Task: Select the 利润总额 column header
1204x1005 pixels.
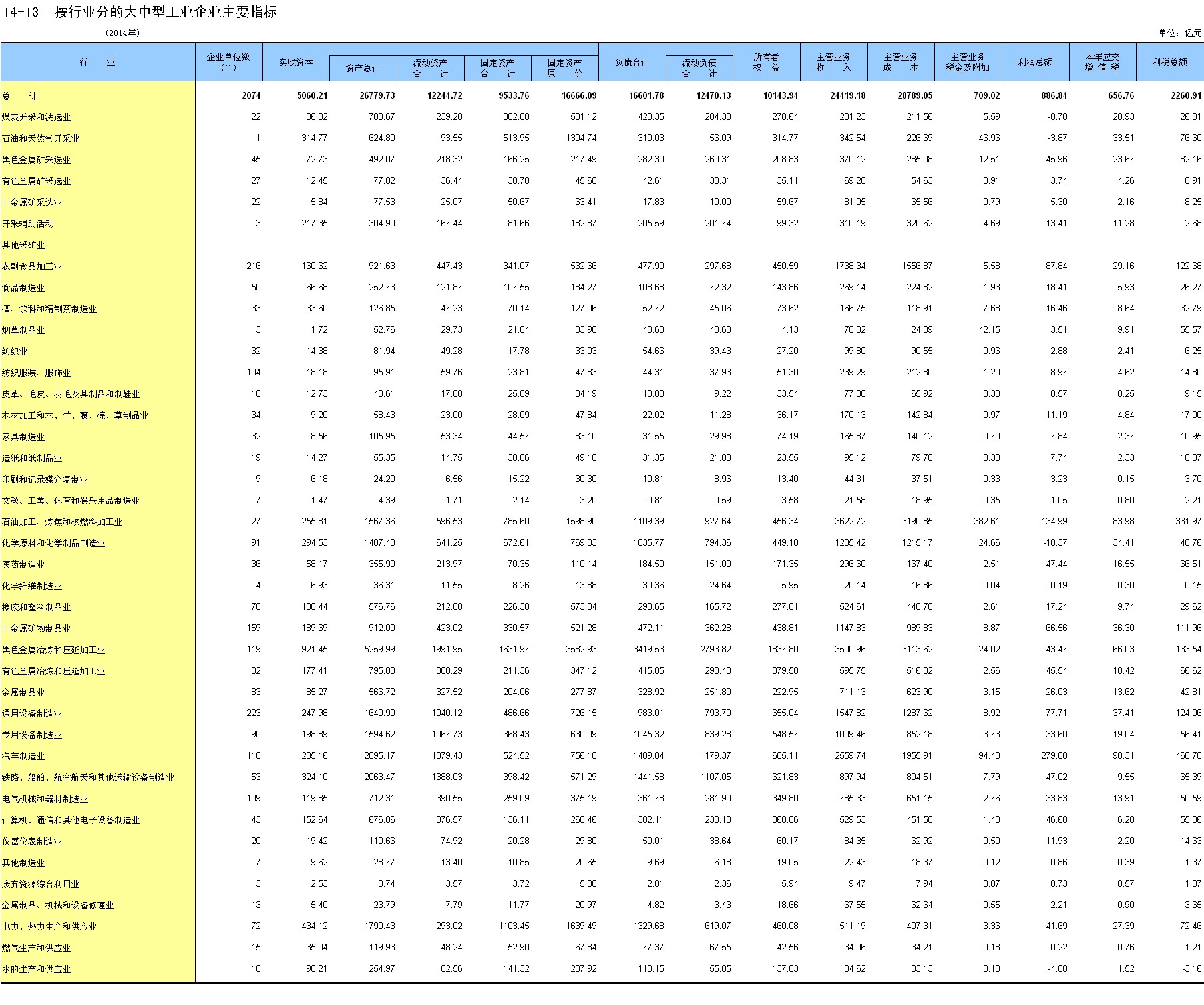Action: (x=1035, y=62)
